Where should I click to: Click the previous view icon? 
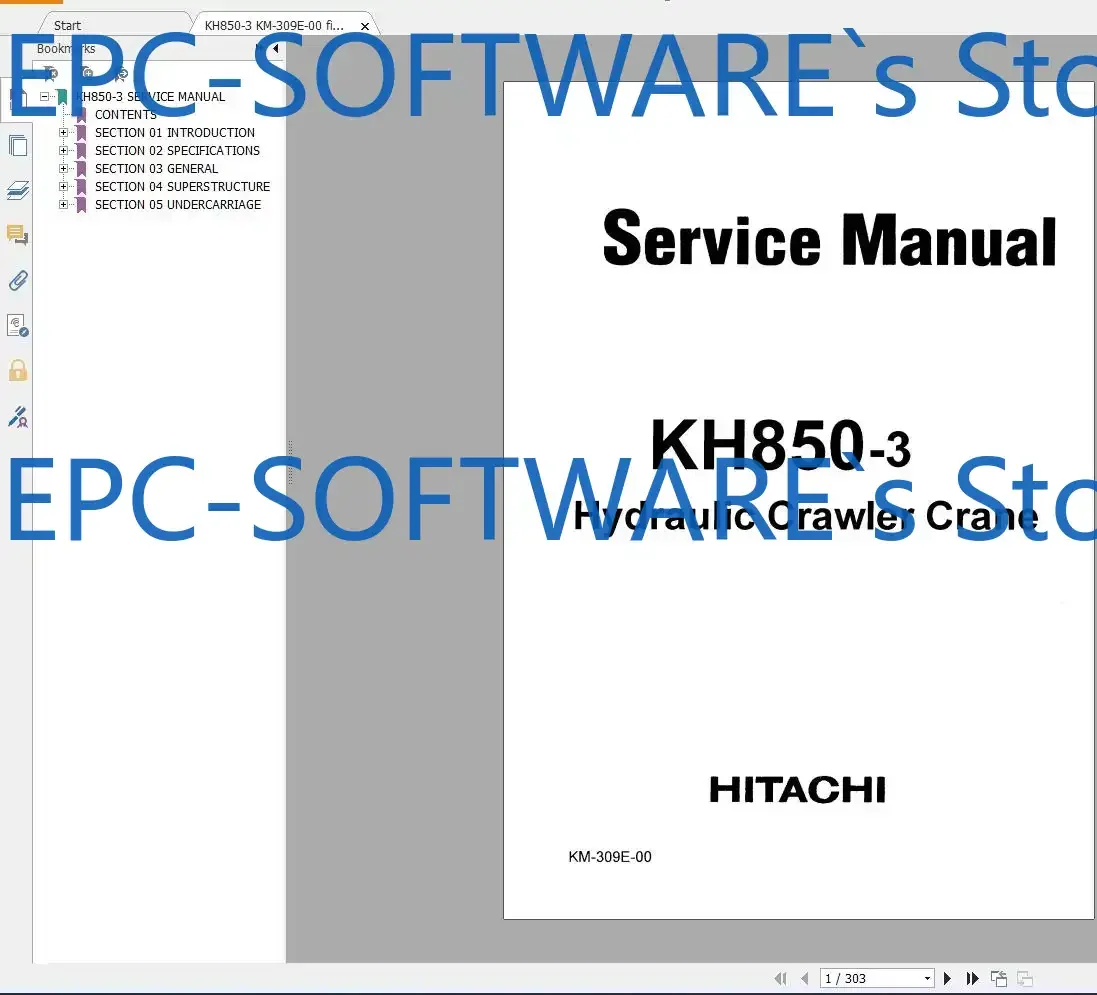(x=998, y=978)
